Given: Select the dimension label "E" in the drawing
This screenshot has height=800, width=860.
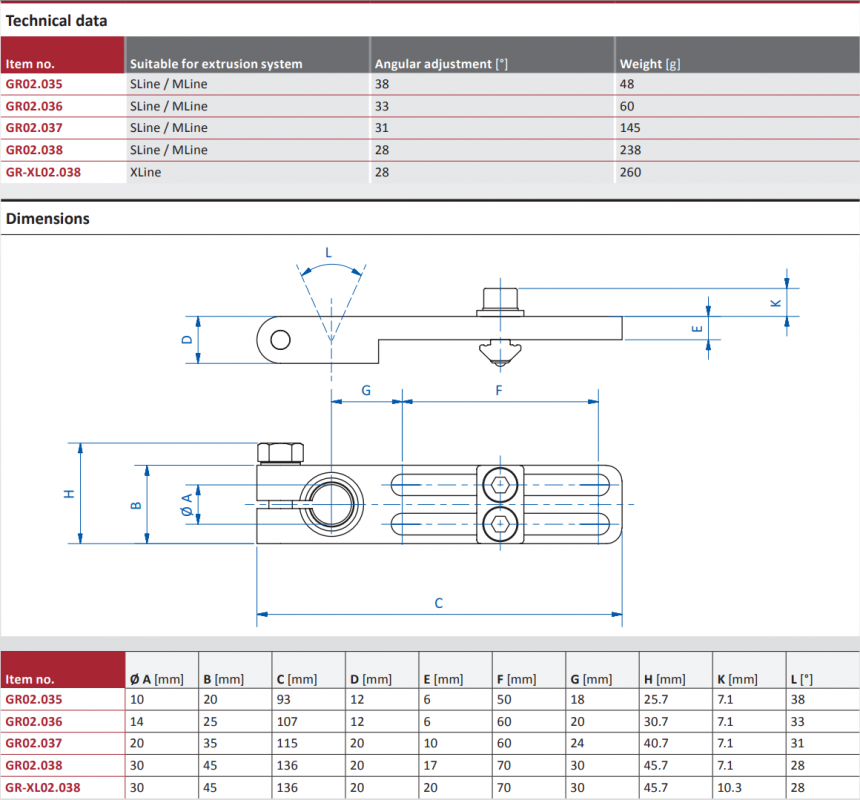Looking at the screenshot, I should coord(697,329).
